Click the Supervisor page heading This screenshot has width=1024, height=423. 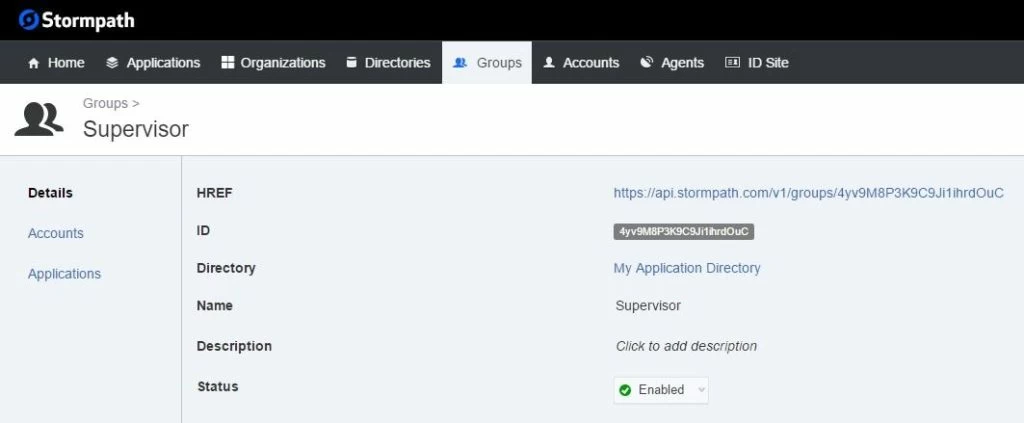click(136, 129)
